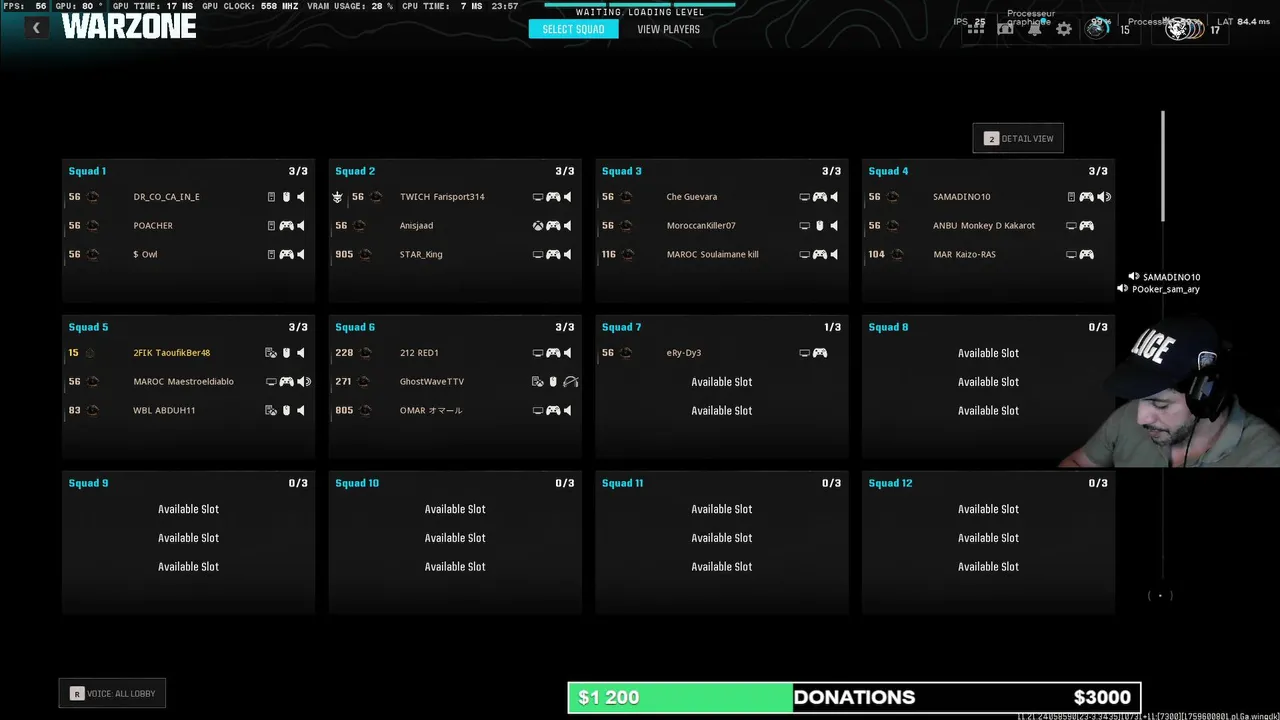Click the controller icon on eRy-Dy3's row
1280x720 pixels.
(819, 353)
